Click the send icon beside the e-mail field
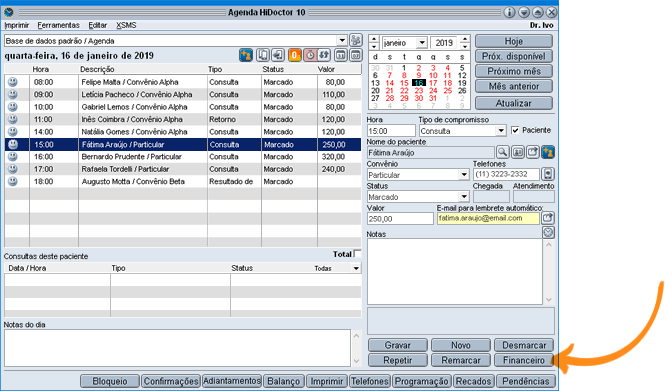 click(548, 218)
